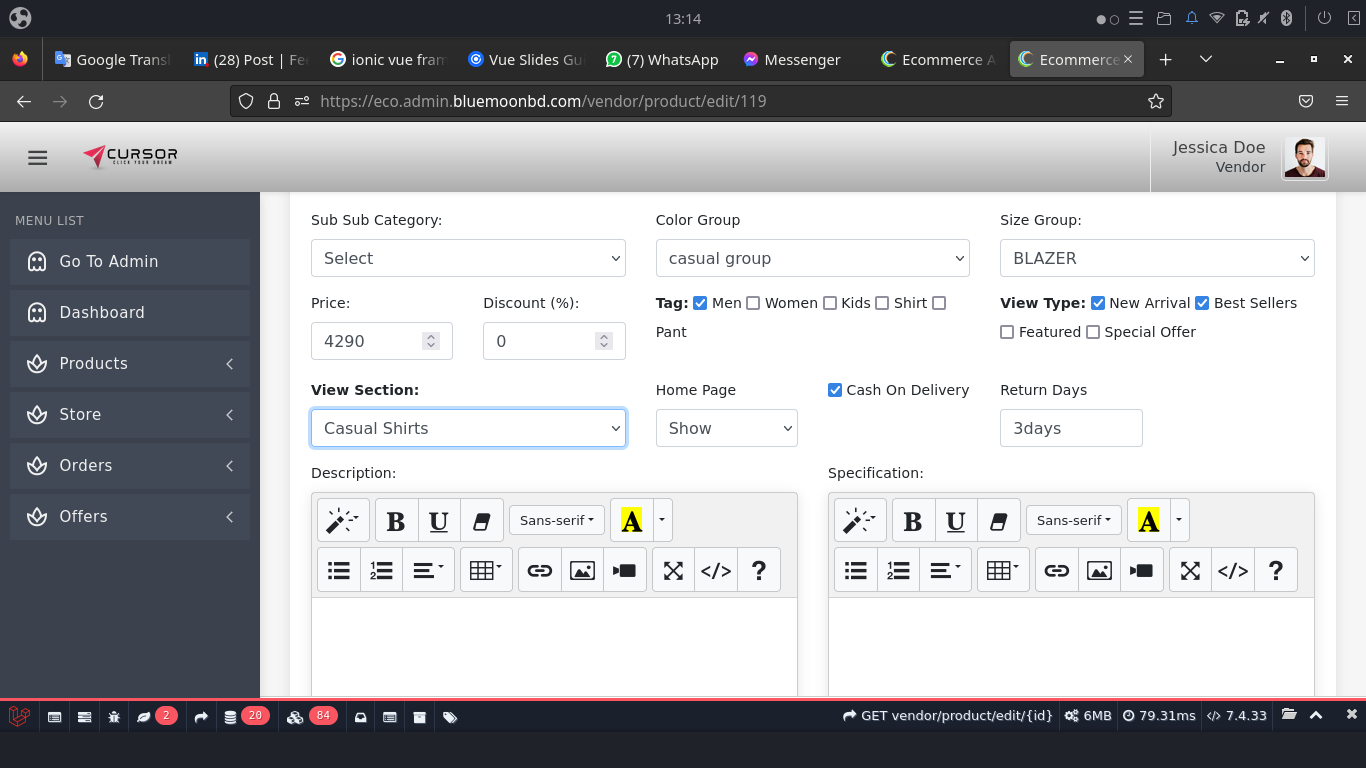1366x768 pixels.
Task: Click Underline in the Specification editor
Action: click(955, 521)
